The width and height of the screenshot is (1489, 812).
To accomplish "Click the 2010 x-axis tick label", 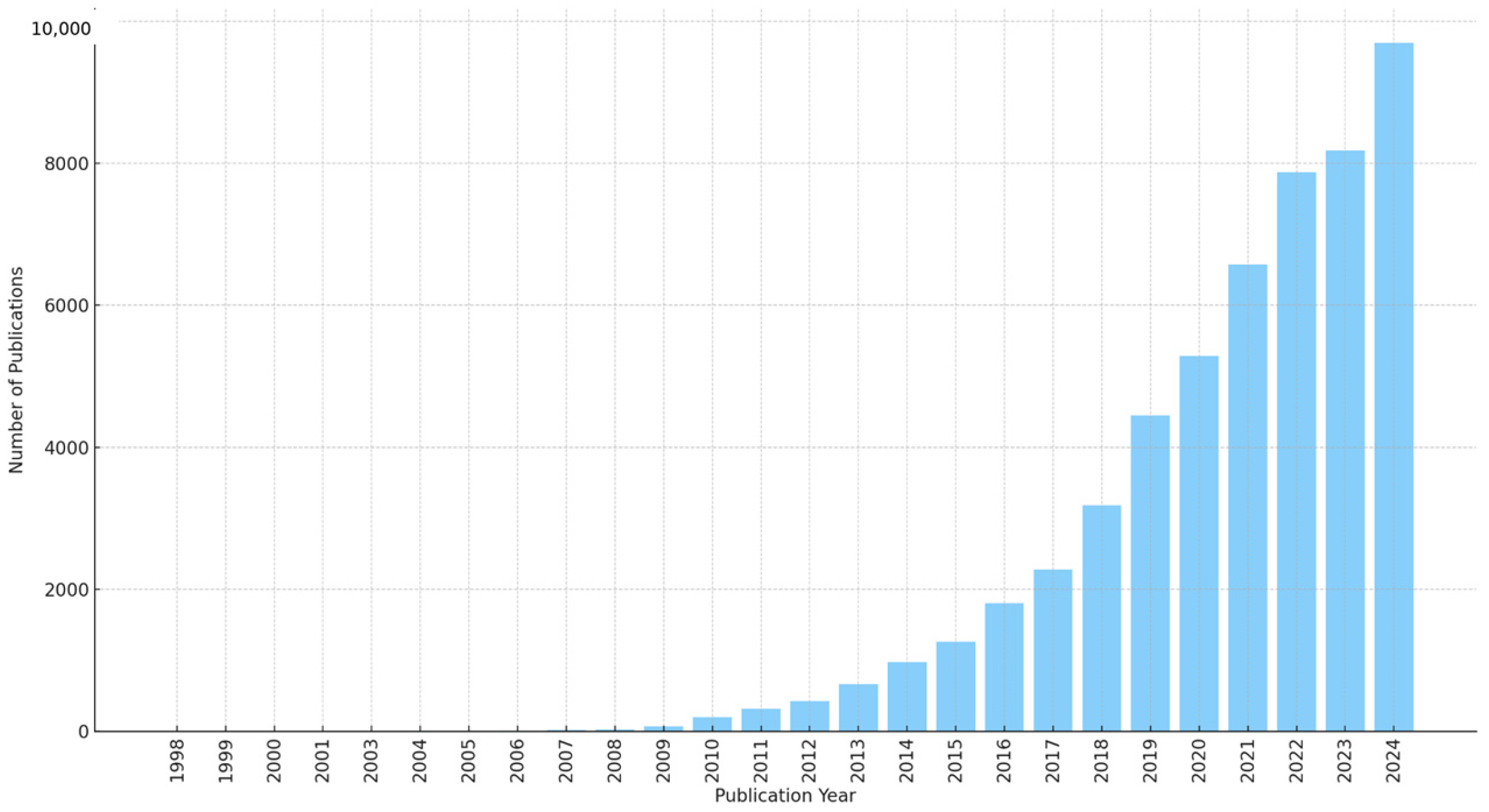I will click(x=712, y=761).
